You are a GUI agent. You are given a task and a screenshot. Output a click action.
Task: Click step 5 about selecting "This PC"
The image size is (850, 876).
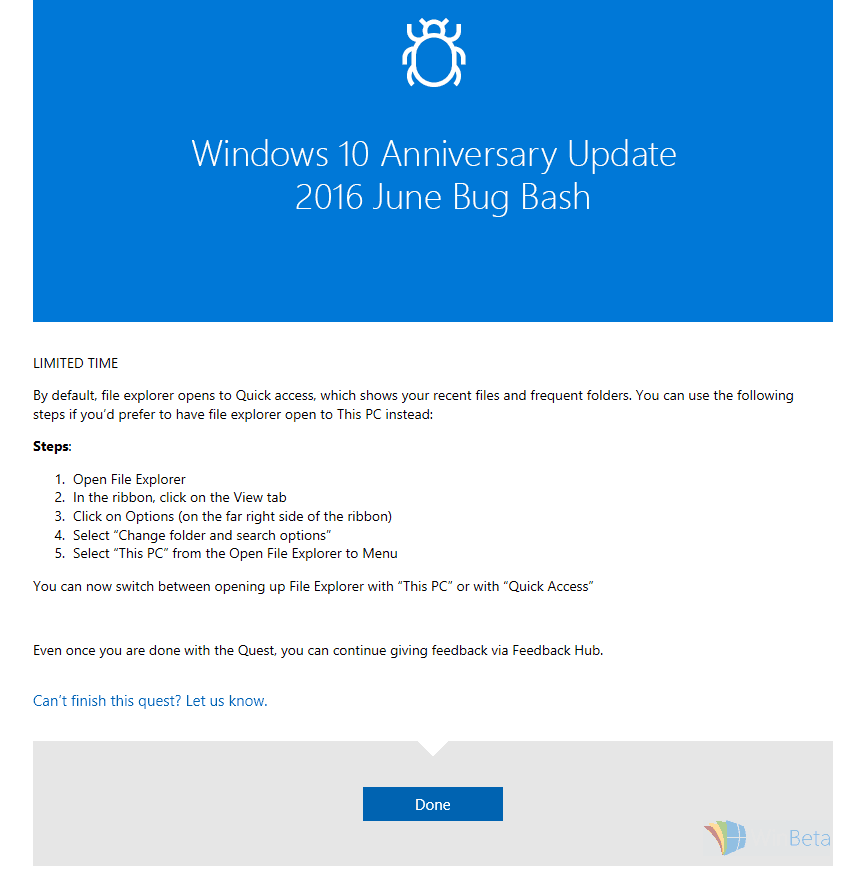tap(235, 553)
